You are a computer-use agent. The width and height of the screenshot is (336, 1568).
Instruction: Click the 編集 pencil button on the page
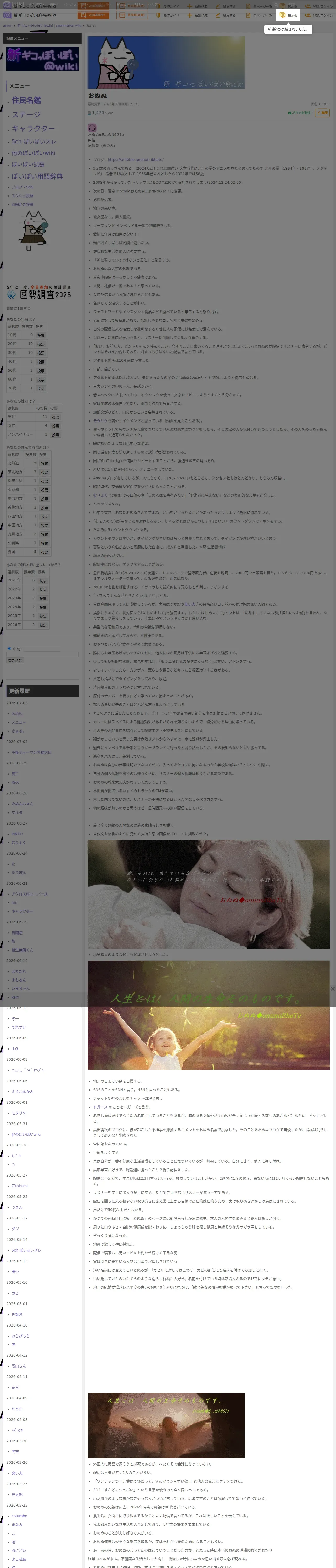tap(323, 113)
